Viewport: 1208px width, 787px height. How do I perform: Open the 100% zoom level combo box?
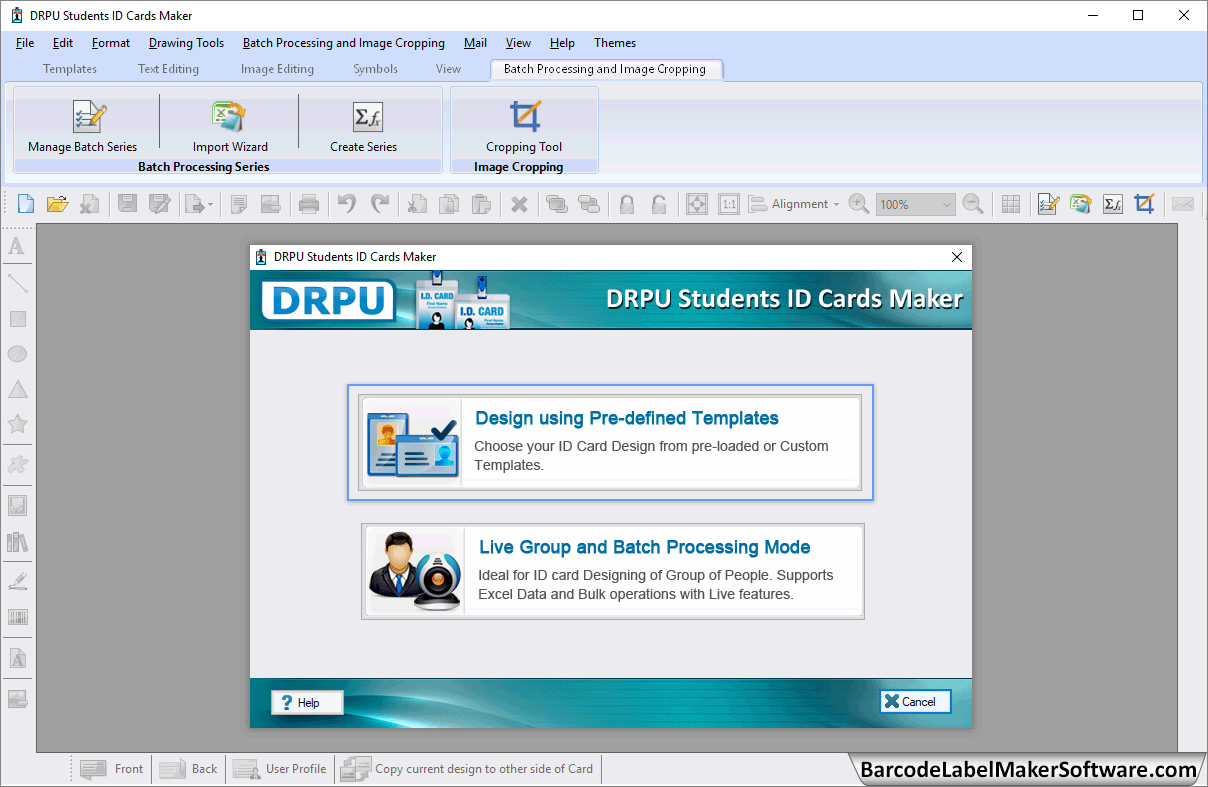[x=916, y=204]
